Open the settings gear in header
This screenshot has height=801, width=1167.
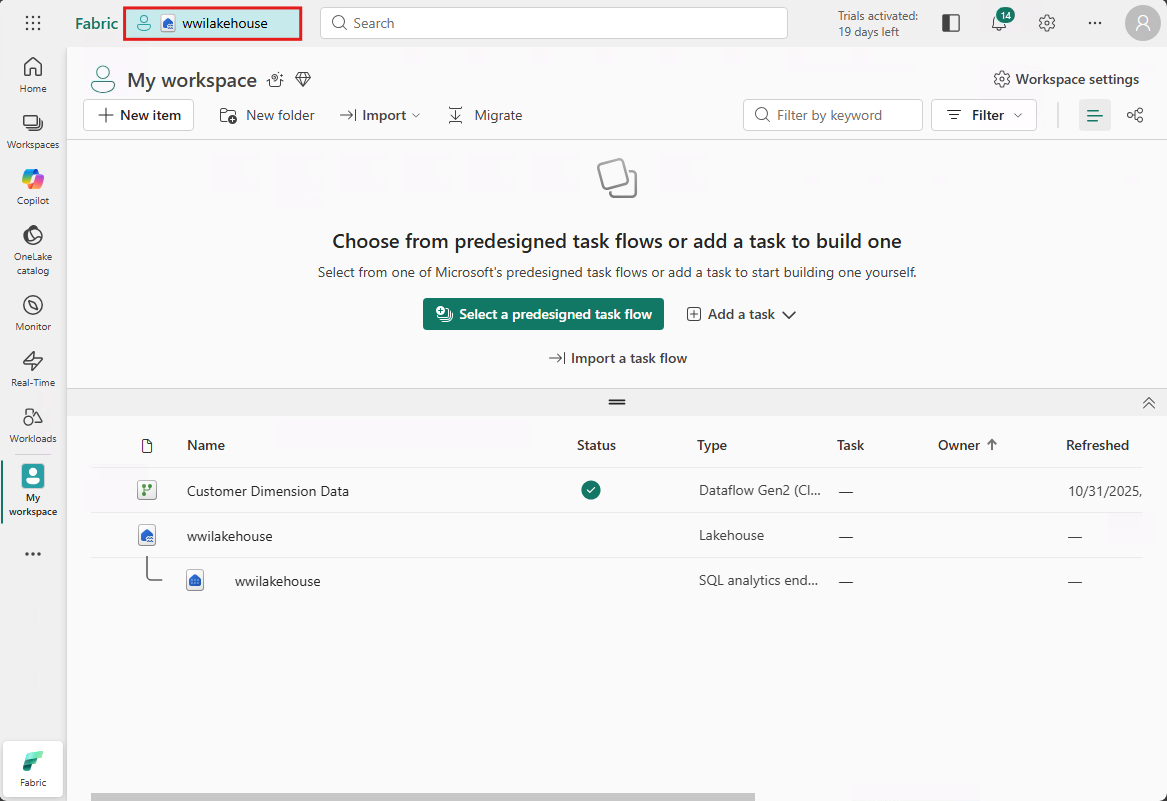pos(1047,23)
